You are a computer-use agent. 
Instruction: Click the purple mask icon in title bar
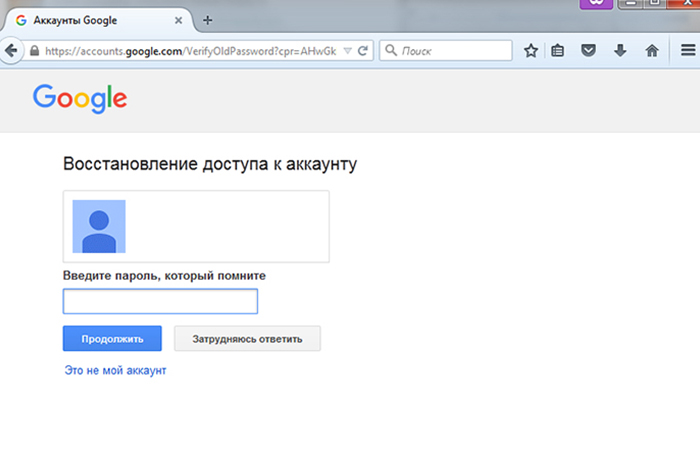[596, 4]
